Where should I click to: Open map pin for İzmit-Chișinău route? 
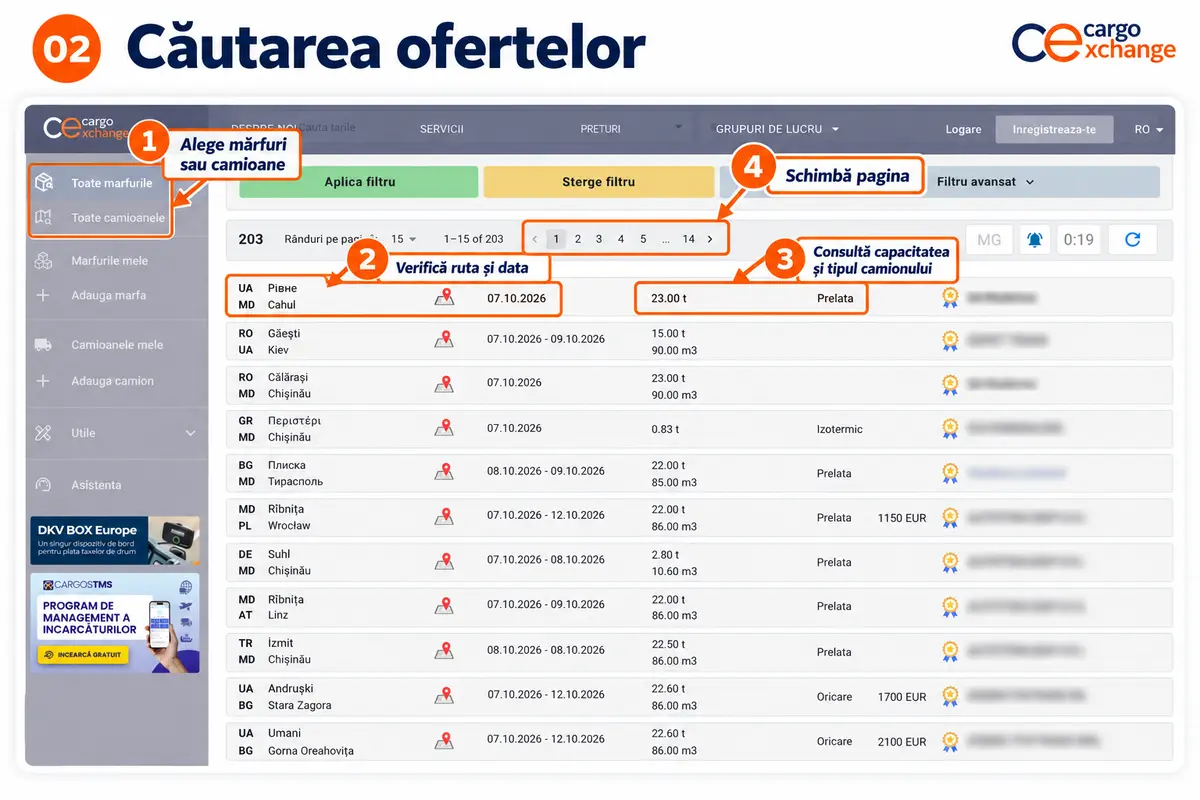[x=443, y=651]
